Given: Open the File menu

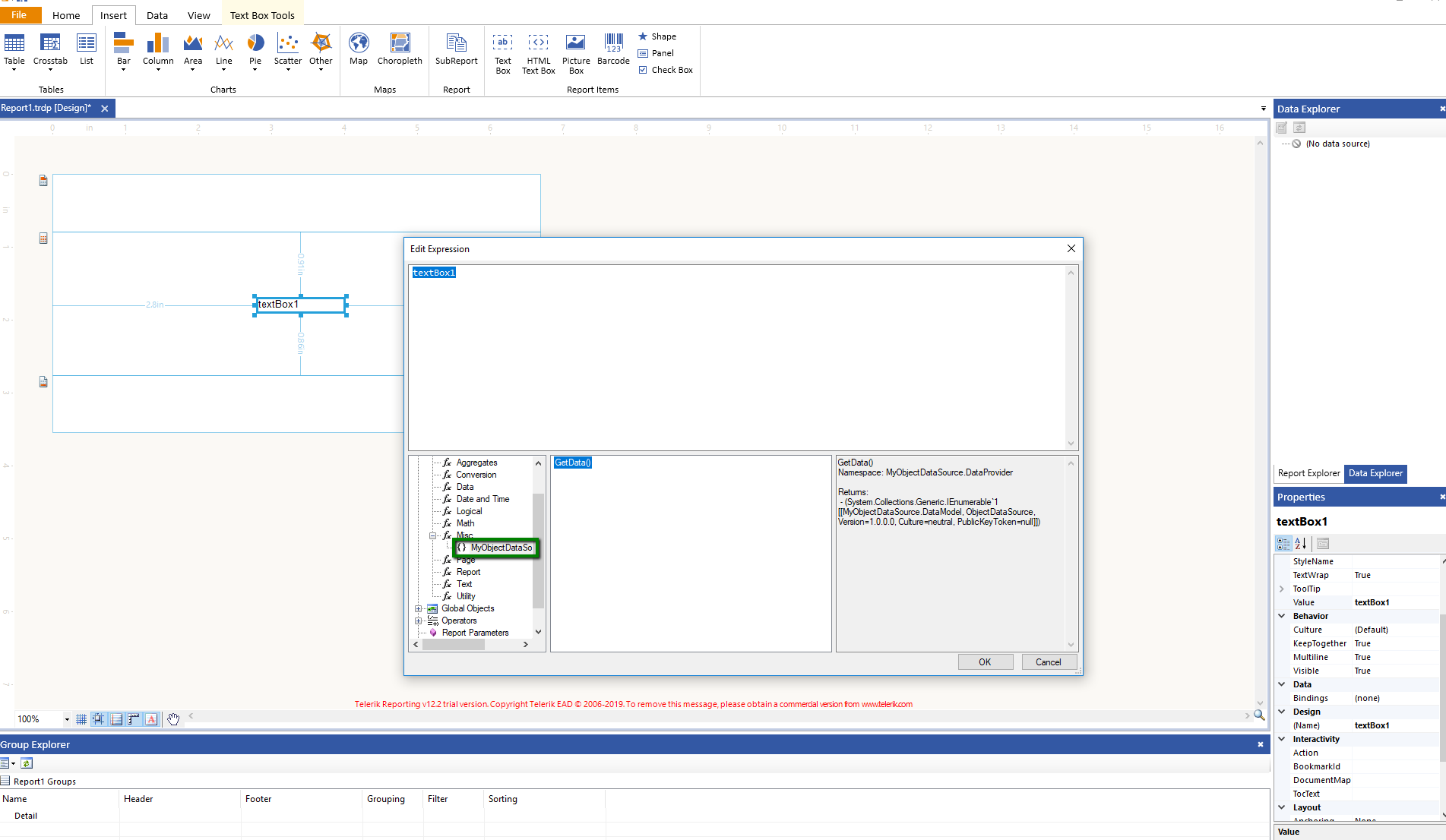Looking at the screenshot, I should click(20, 15).
